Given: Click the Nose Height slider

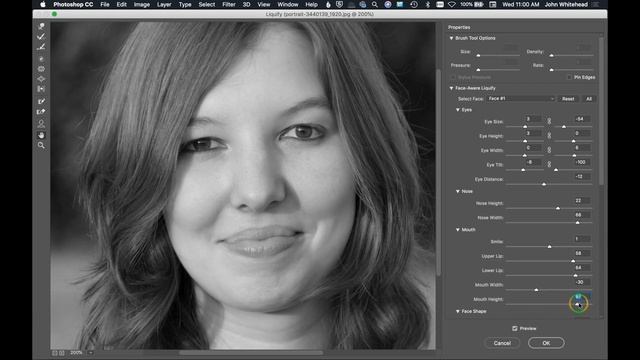Looking at the screenshot, I should click(549, 208).
